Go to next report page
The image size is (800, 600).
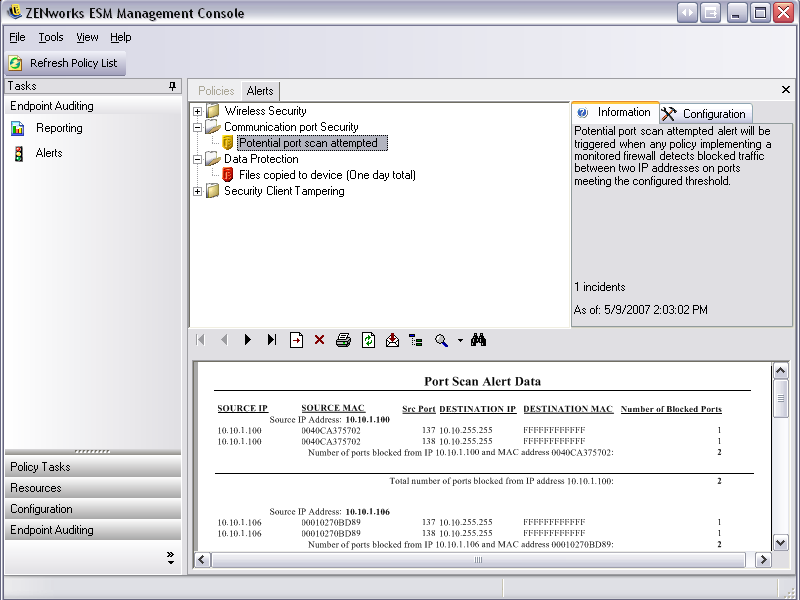[x=248, y=340]
